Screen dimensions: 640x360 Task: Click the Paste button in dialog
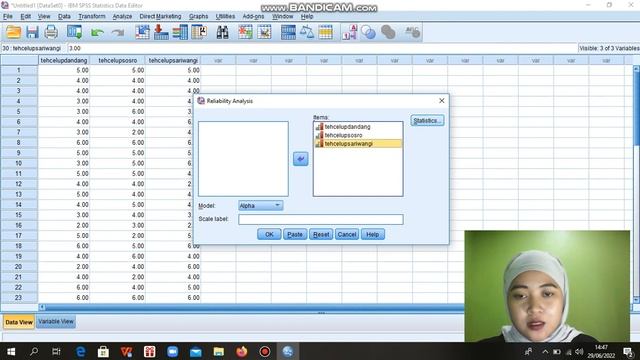pos(295,234)
